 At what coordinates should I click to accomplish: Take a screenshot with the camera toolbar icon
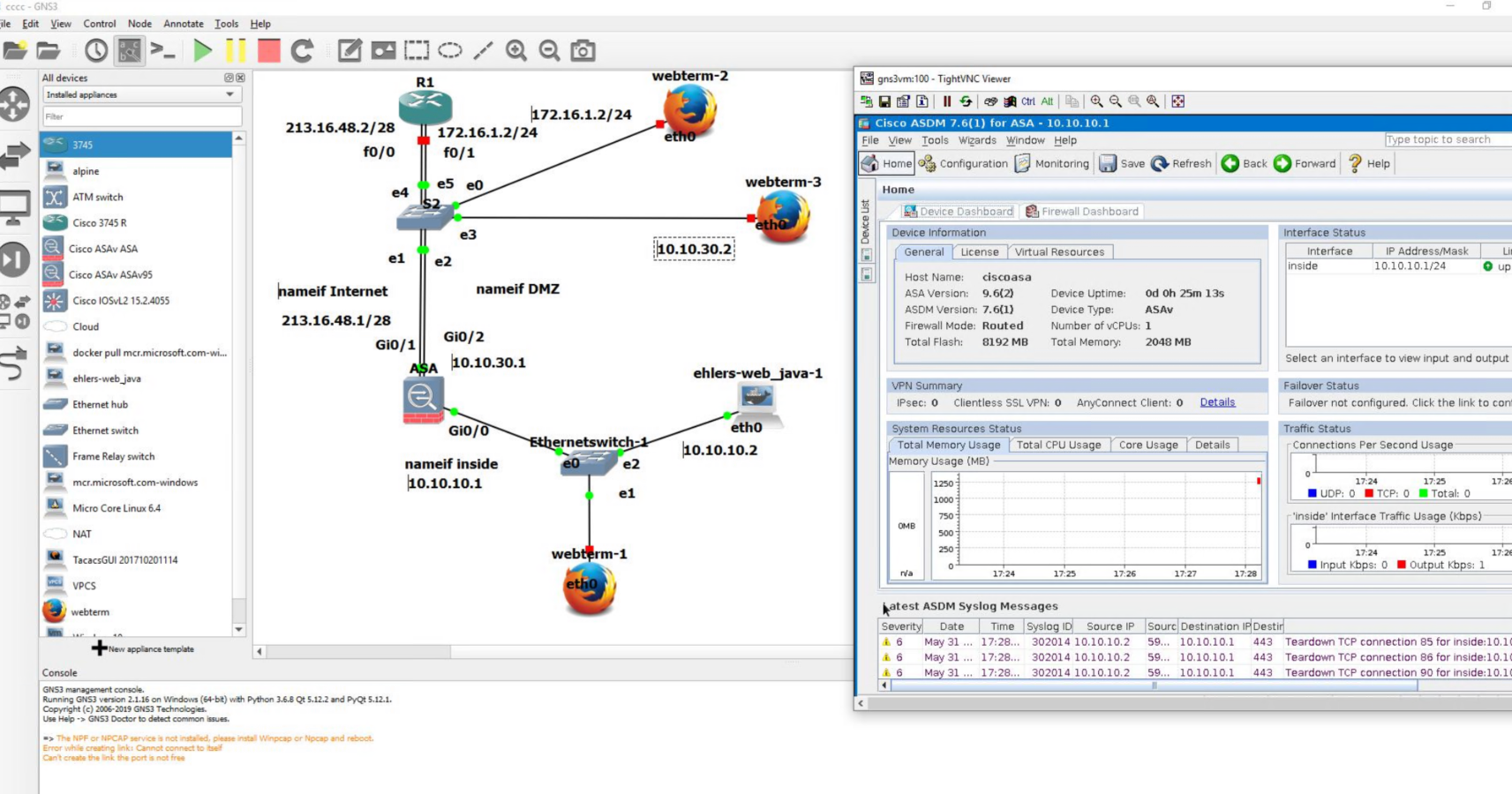583,50
